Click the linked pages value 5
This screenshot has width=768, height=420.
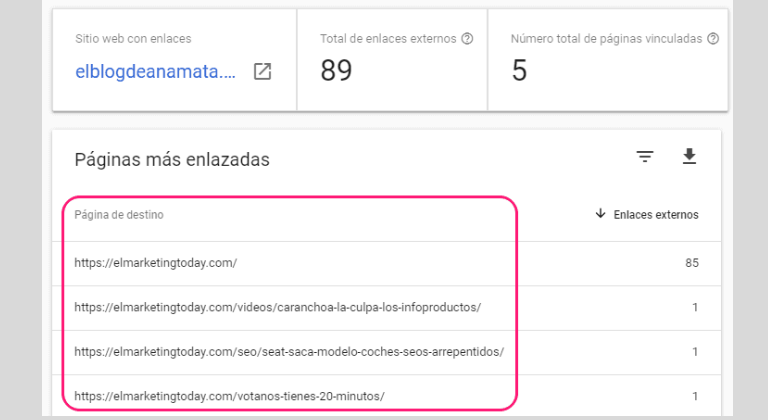click(519, 70)
